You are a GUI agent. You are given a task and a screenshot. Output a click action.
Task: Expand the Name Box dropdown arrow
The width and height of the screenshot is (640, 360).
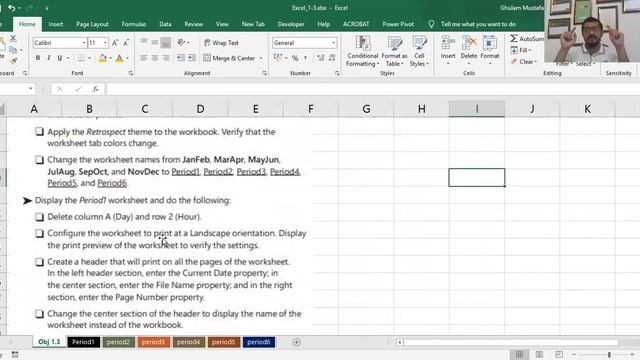[x=31, y=89]
